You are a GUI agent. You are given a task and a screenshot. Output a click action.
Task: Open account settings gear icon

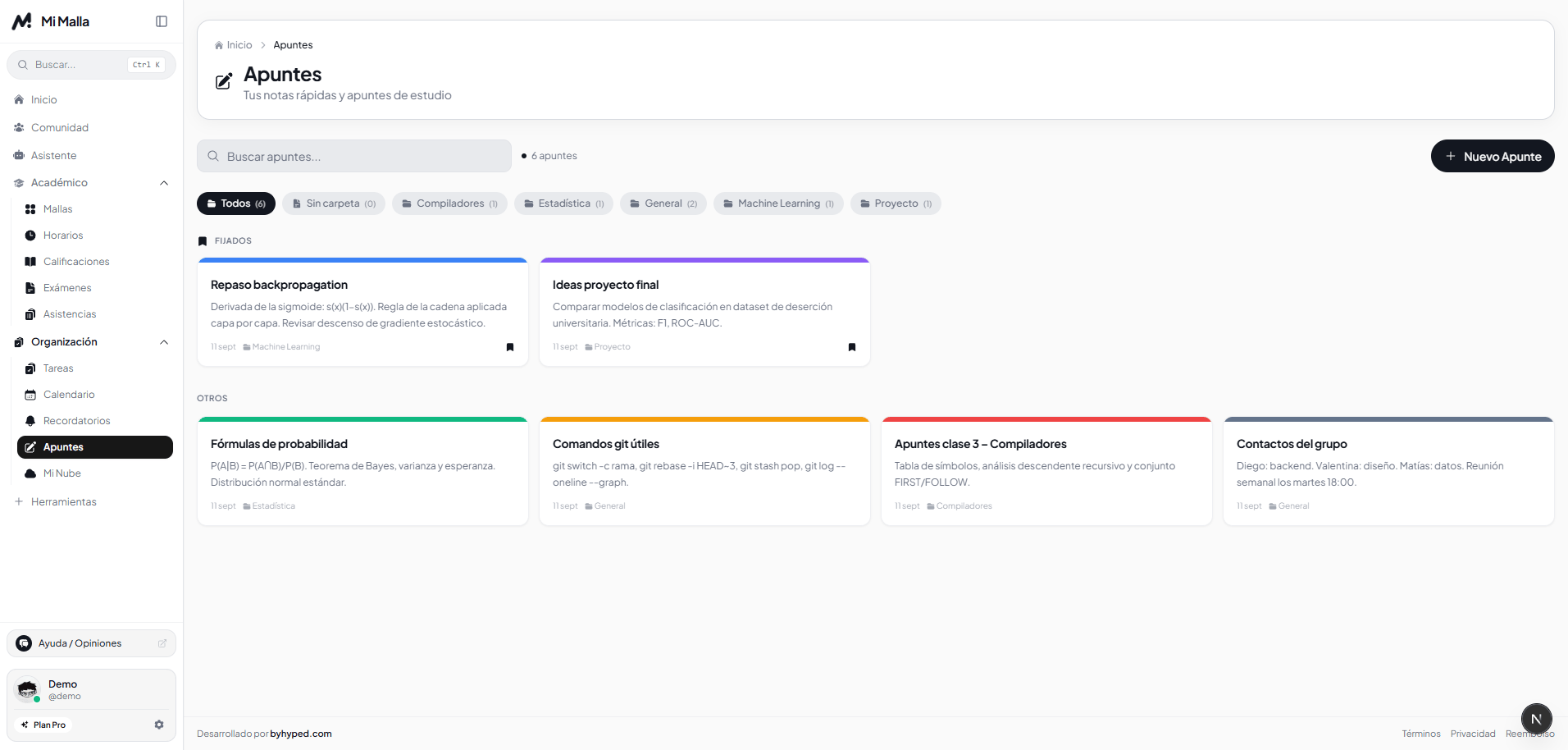click(x=159, y=725)
